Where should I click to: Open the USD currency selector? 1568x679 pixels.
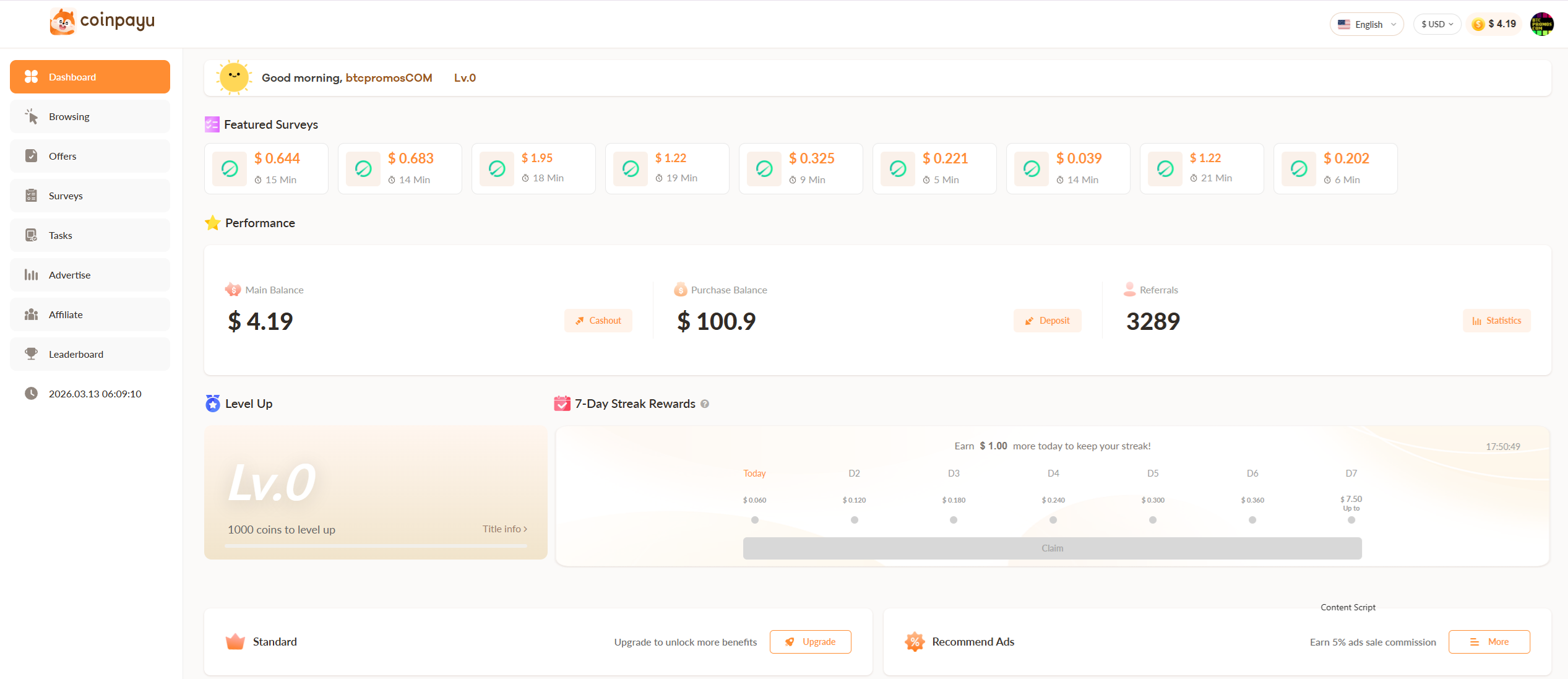[1437, 24]
